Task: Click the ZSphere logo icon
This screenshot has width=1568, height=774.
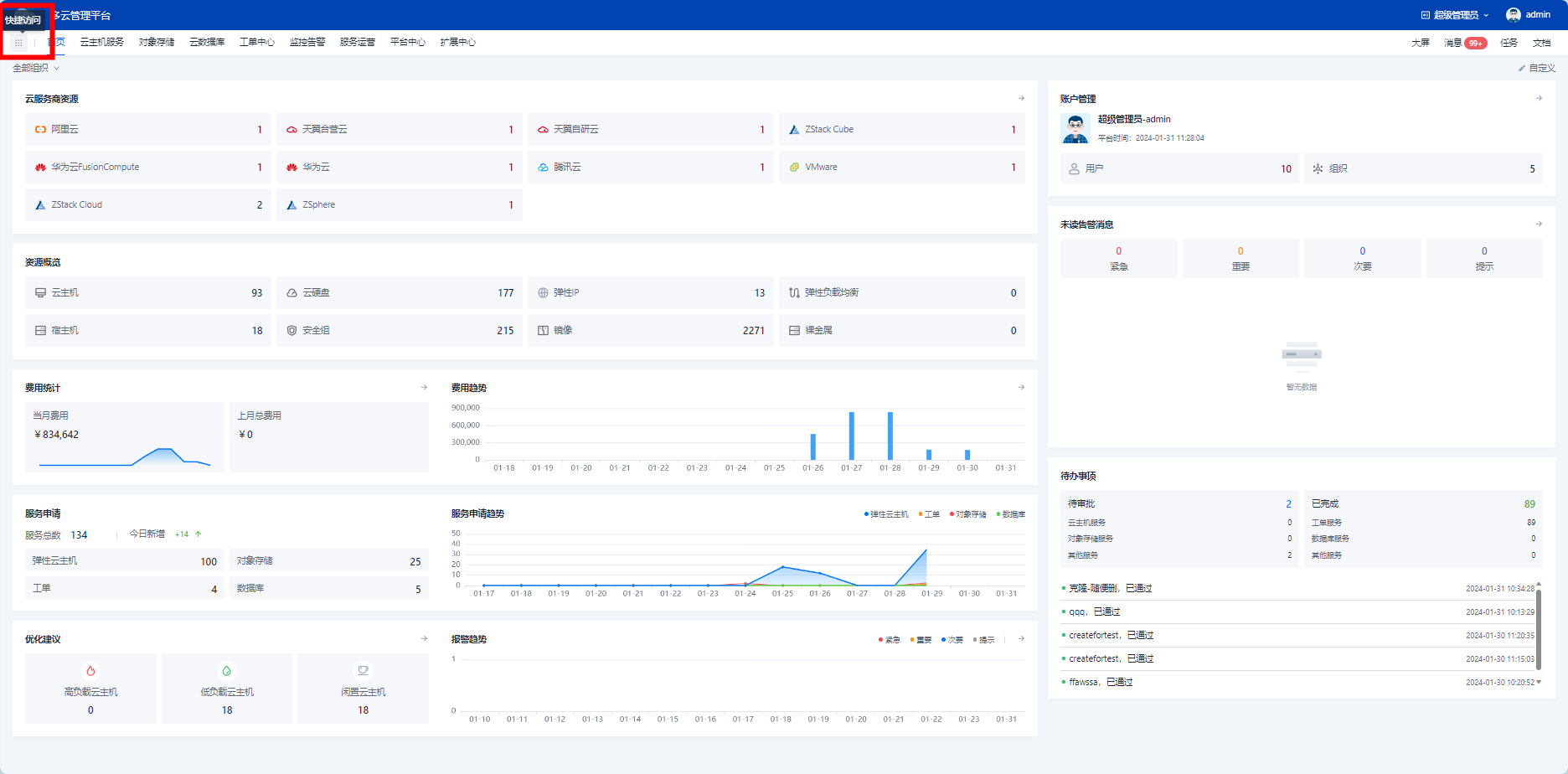Action: 291,205
